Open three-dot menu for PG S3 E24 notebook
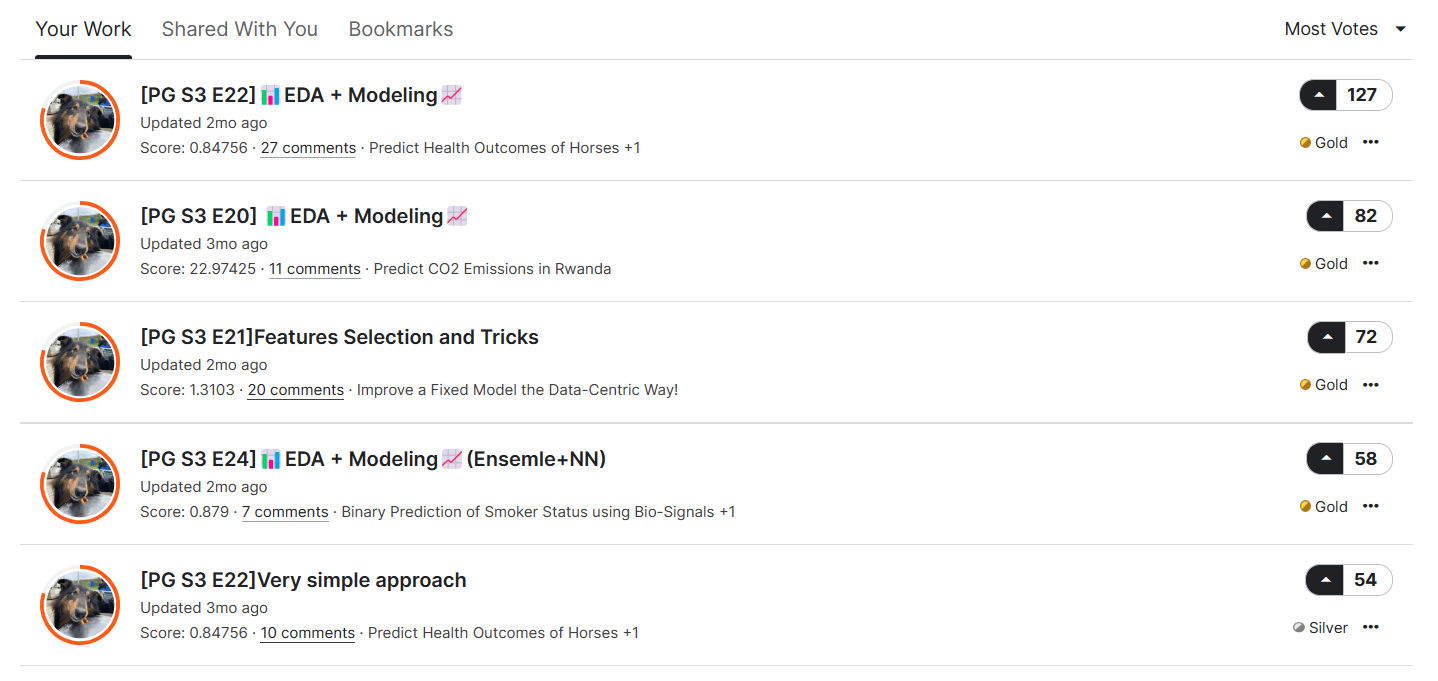 pyautogui.click(x=1371, y=506)
